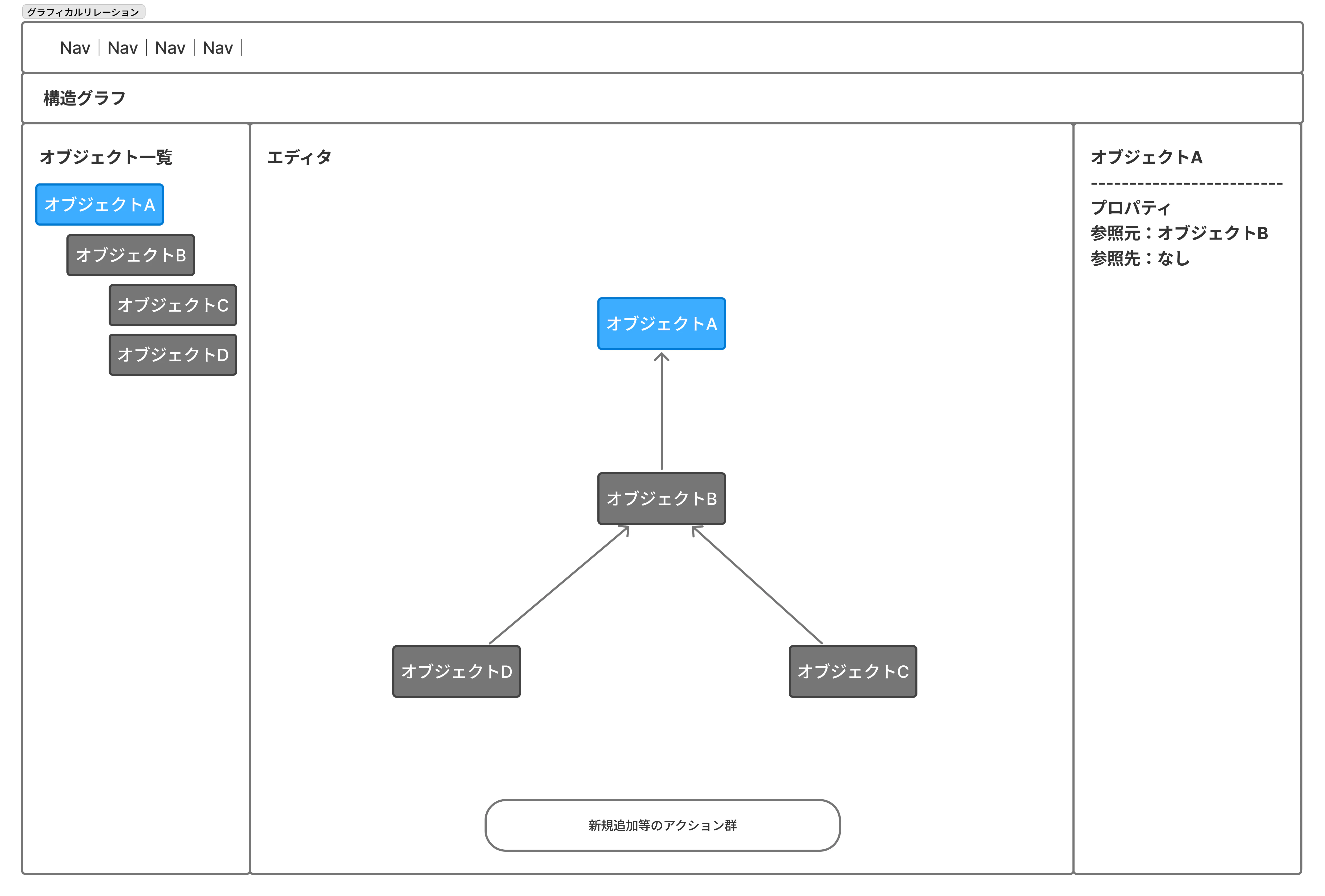Click the 新規追加等のアクション群 action bar
This screenshot has height=896, width=1325.
662,825
